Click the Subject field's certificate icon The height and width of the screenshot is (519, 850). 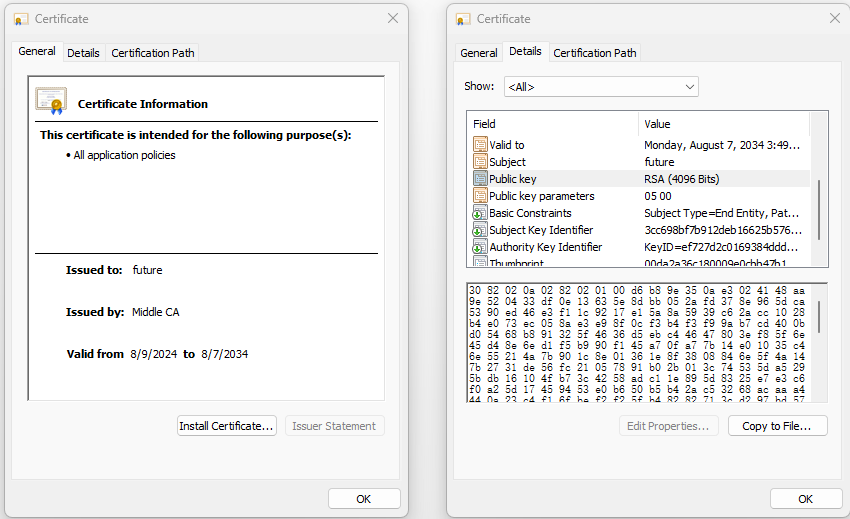480,162
